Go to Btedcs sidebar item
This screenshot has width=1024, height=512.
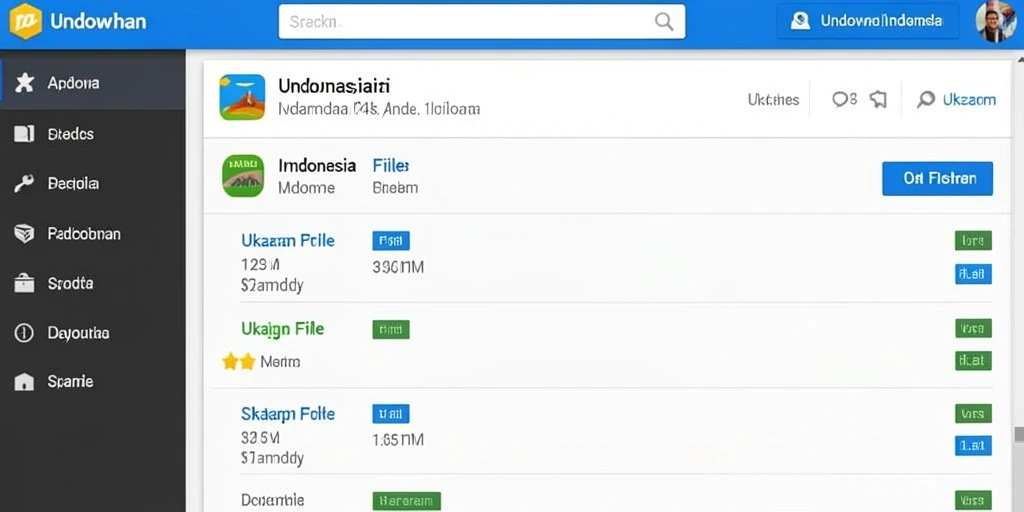point(71,135)
